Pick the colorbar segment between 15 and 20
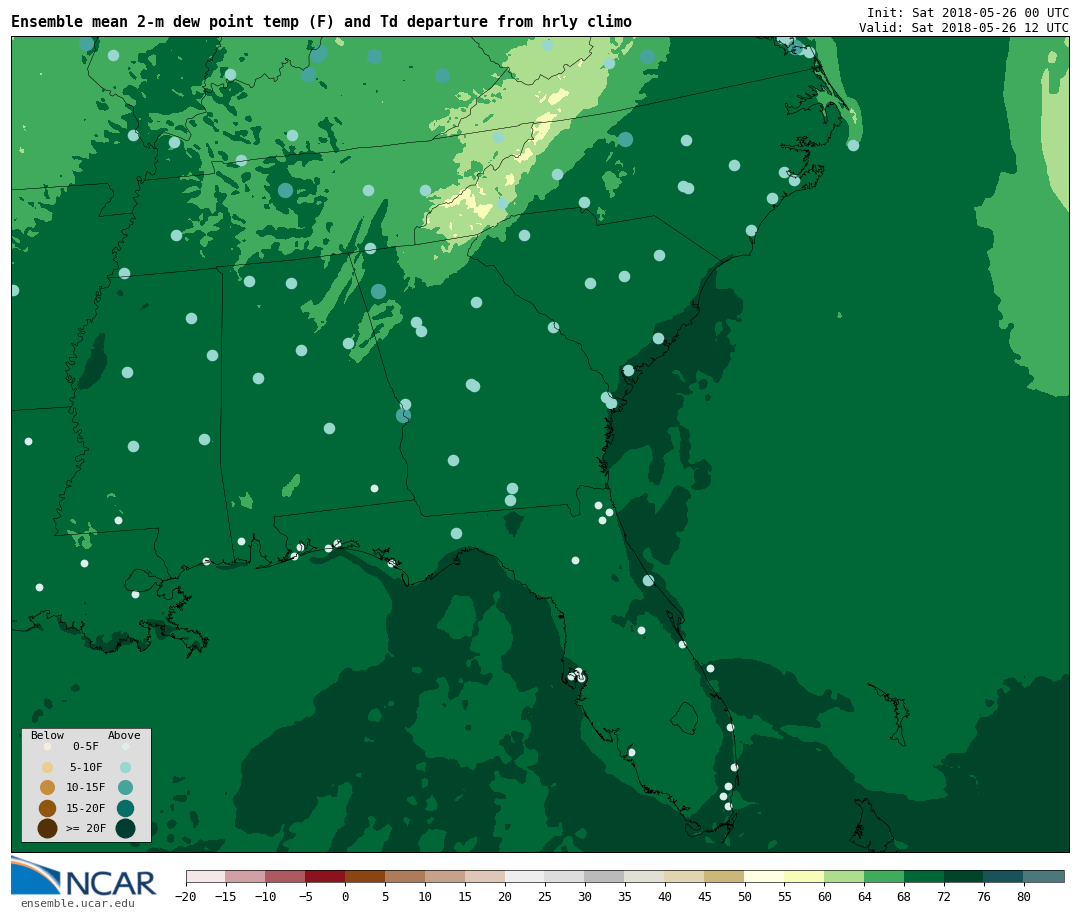Viewport: 1080px width, 915px height. pyautogui.click(x=485, y=876)
